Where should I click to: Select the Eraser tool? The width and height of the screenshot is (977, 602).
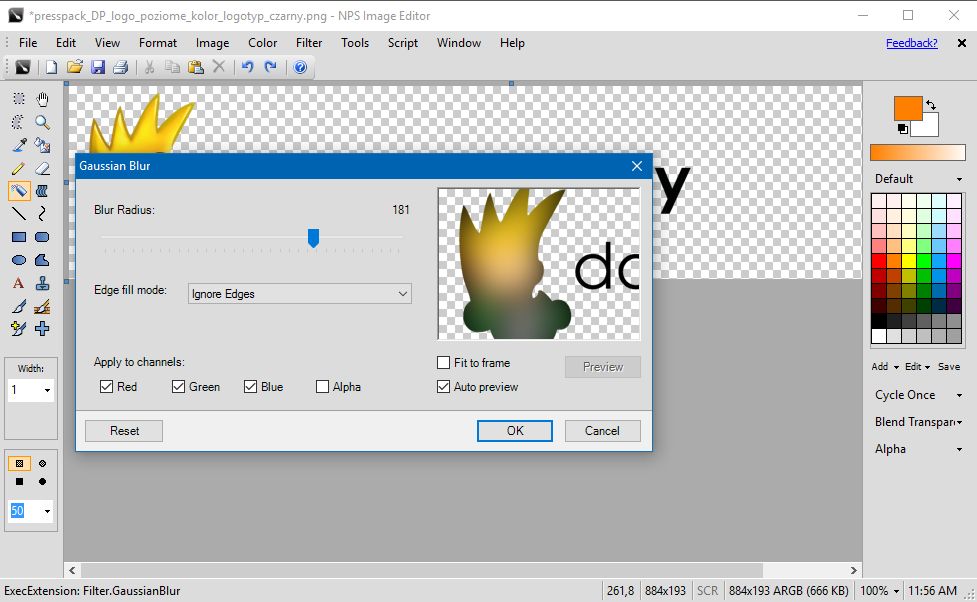(x=42, y=168)
